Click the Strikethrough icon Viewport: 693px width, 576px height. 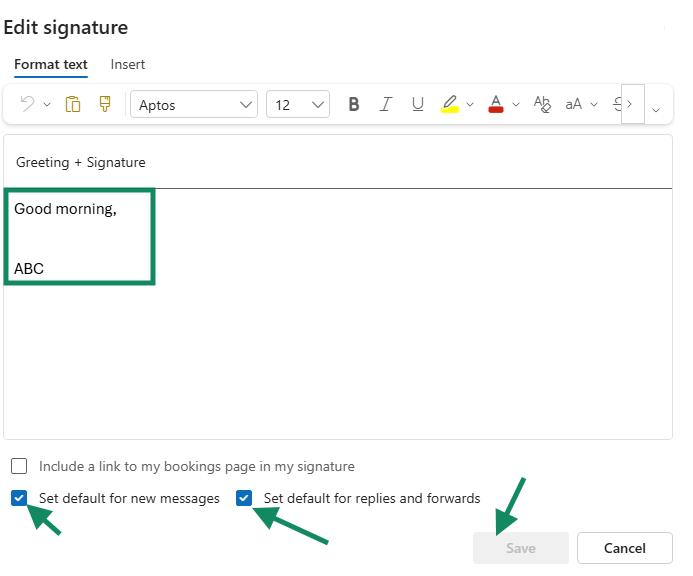point(617,104)
